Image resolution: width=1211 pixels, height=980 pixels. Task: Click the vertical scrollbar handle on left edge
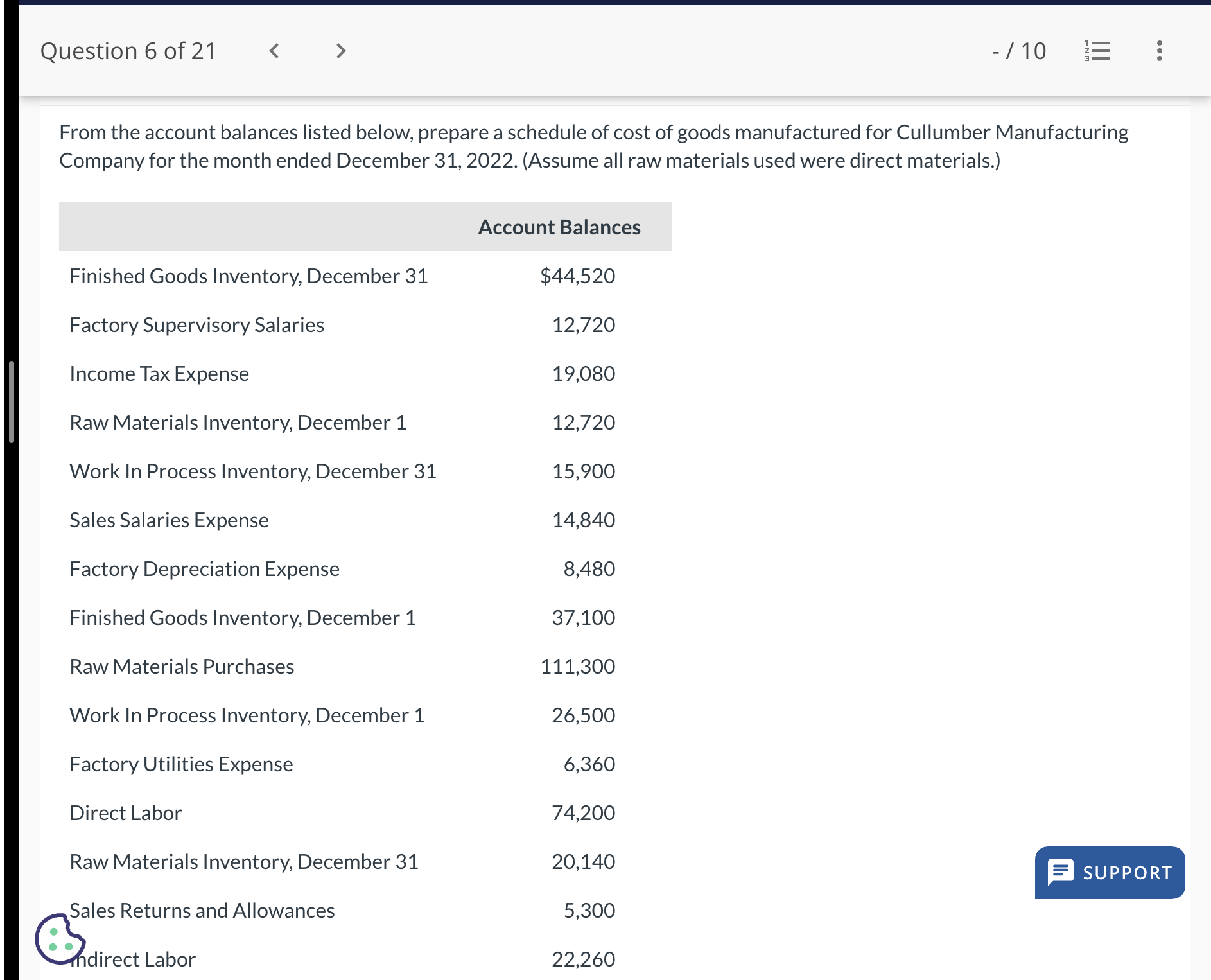(12, 402)
